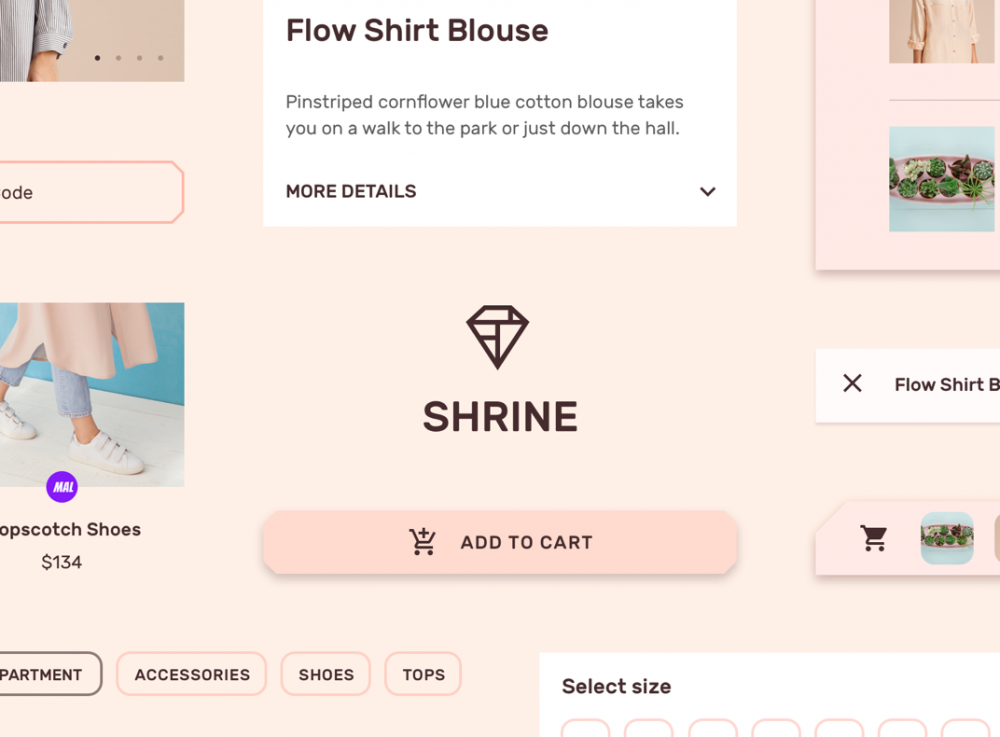Viewport: 1000px width, 737px height.
Task: Dismiss Flow Shirt item with X icon
Action: point(852,383)
